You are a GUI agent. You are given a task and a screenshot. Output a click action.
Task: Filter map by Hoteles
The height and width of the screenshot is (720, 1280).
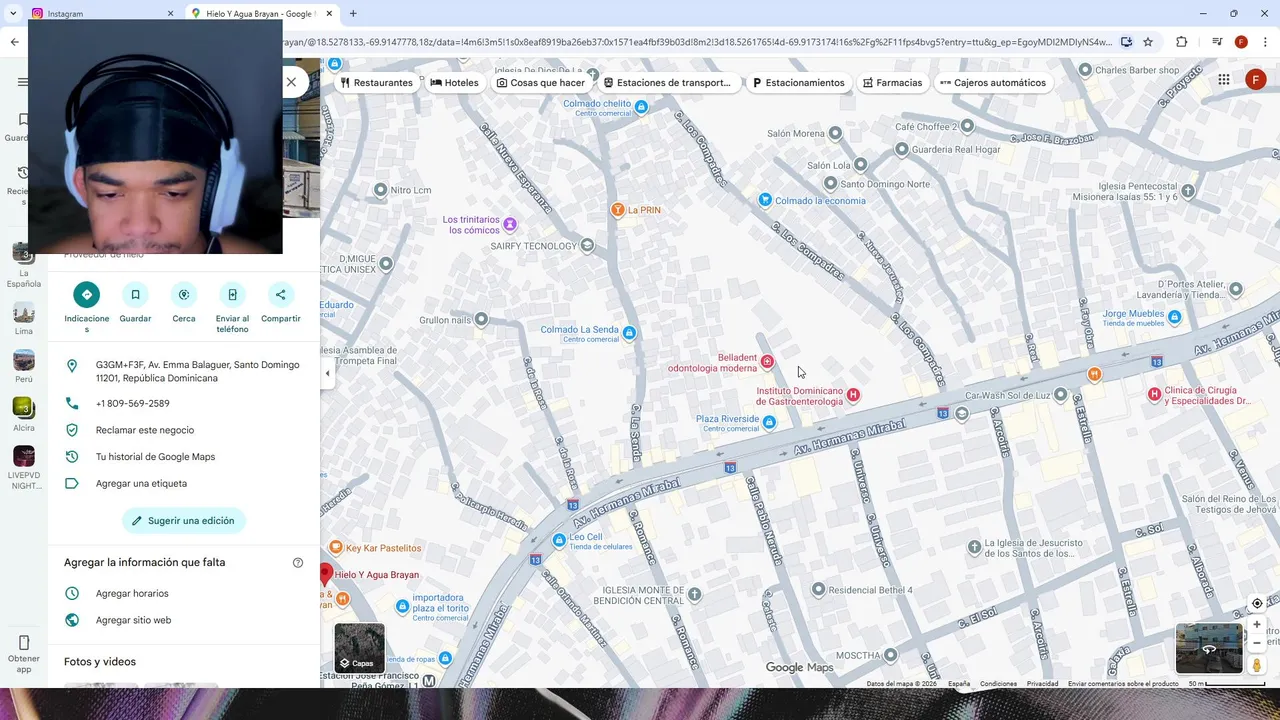pyautogui.click(x=455, y=83)
